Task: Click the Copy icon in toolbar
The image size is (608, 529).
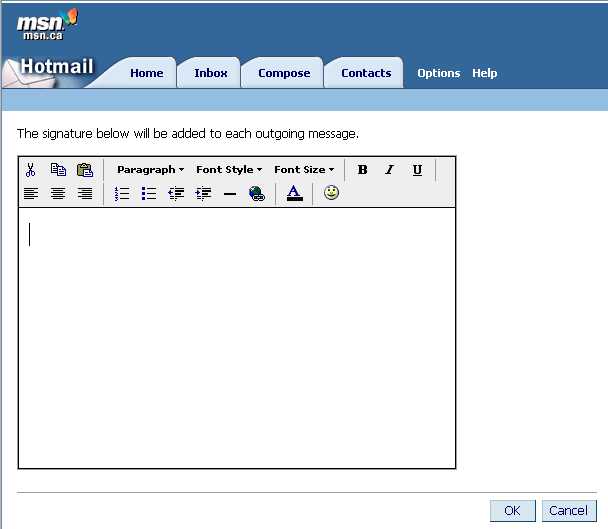Action: click(x=58, y=169)
